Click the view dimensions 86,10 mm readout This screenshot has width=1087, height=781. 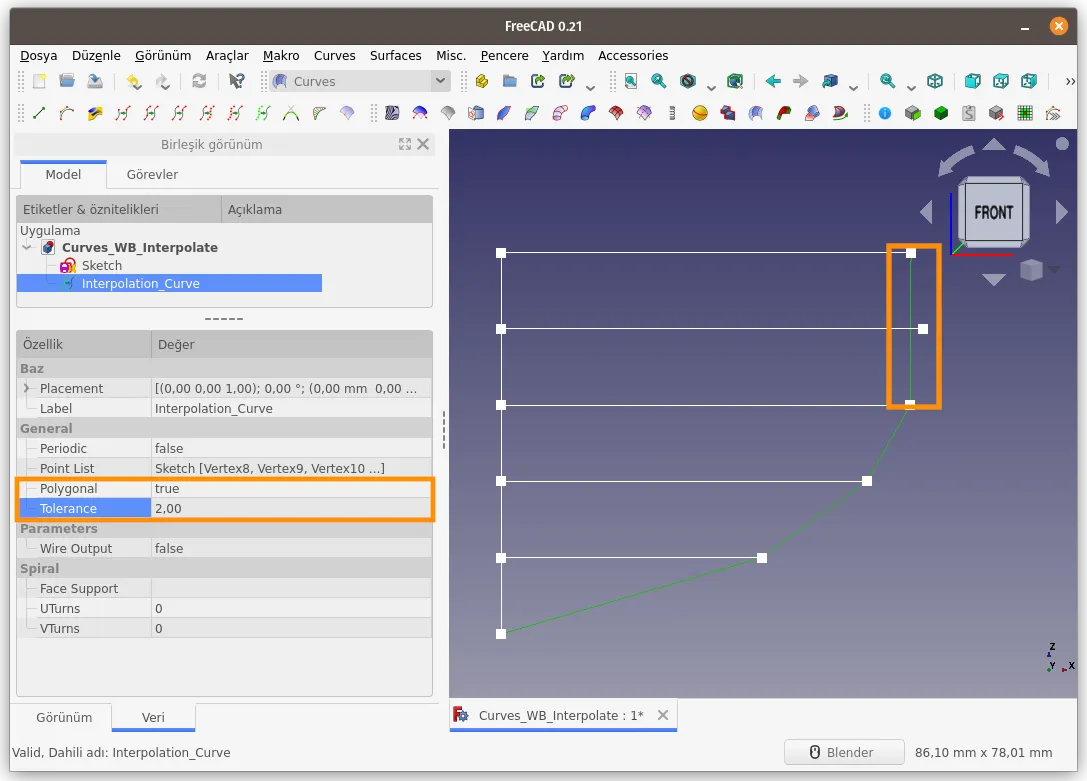click(x=983, y=753)
